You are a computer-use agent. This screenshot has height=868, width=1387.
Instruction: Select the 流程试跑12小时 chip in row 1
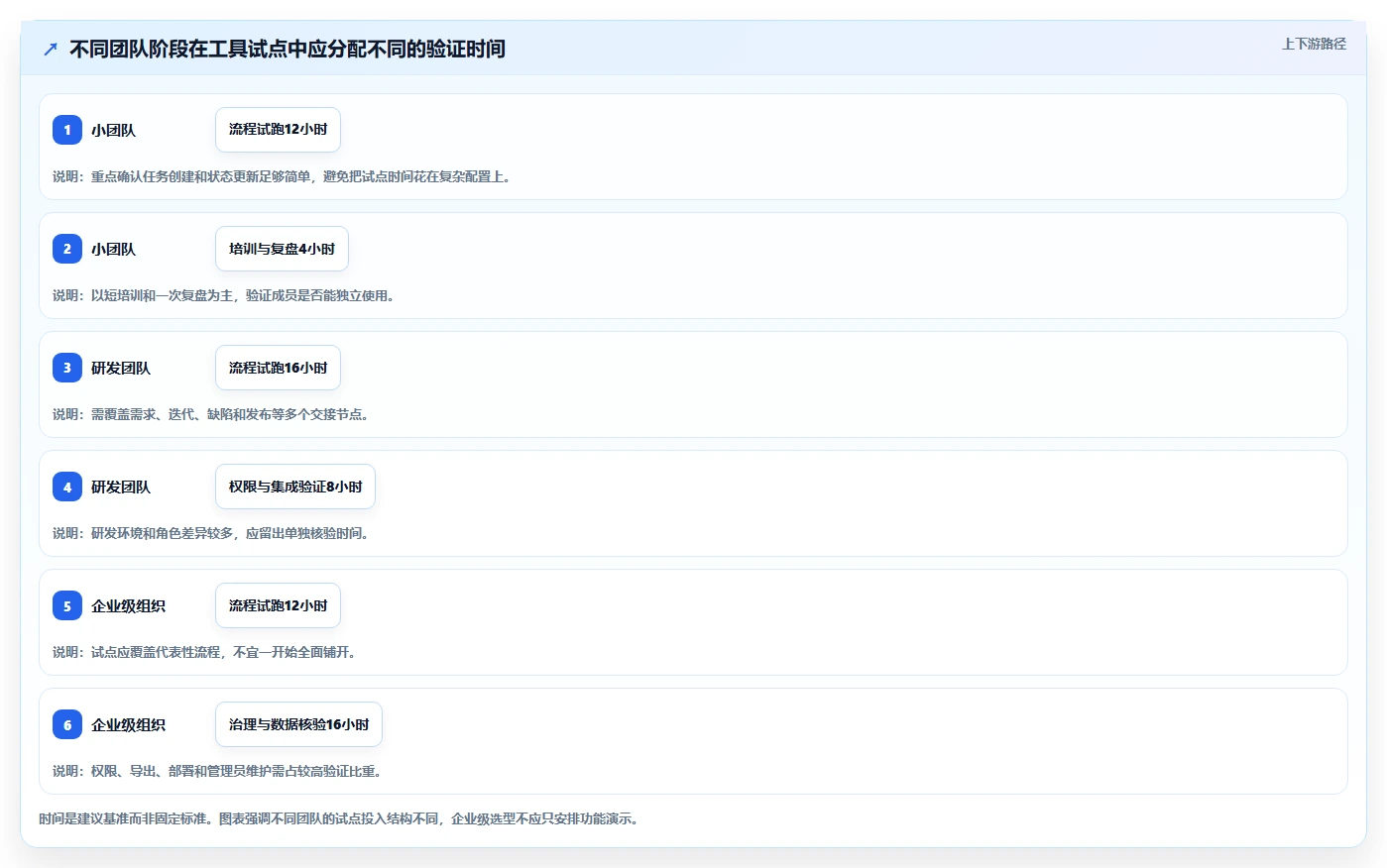point(278,130)
